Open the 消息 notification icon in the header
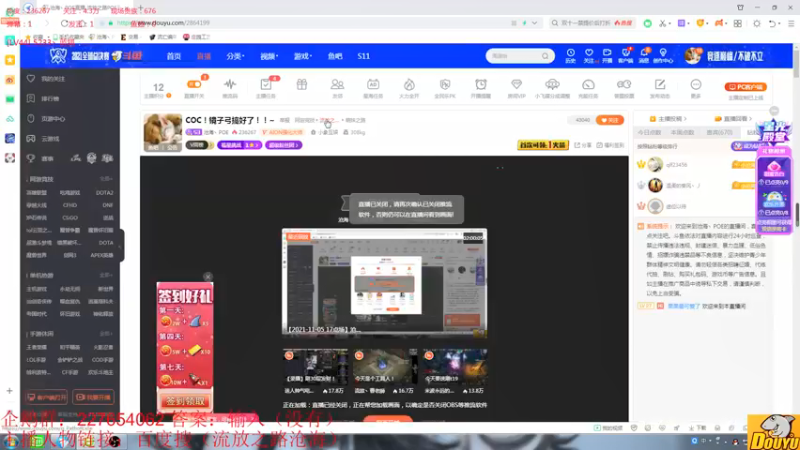 (644, 56)
